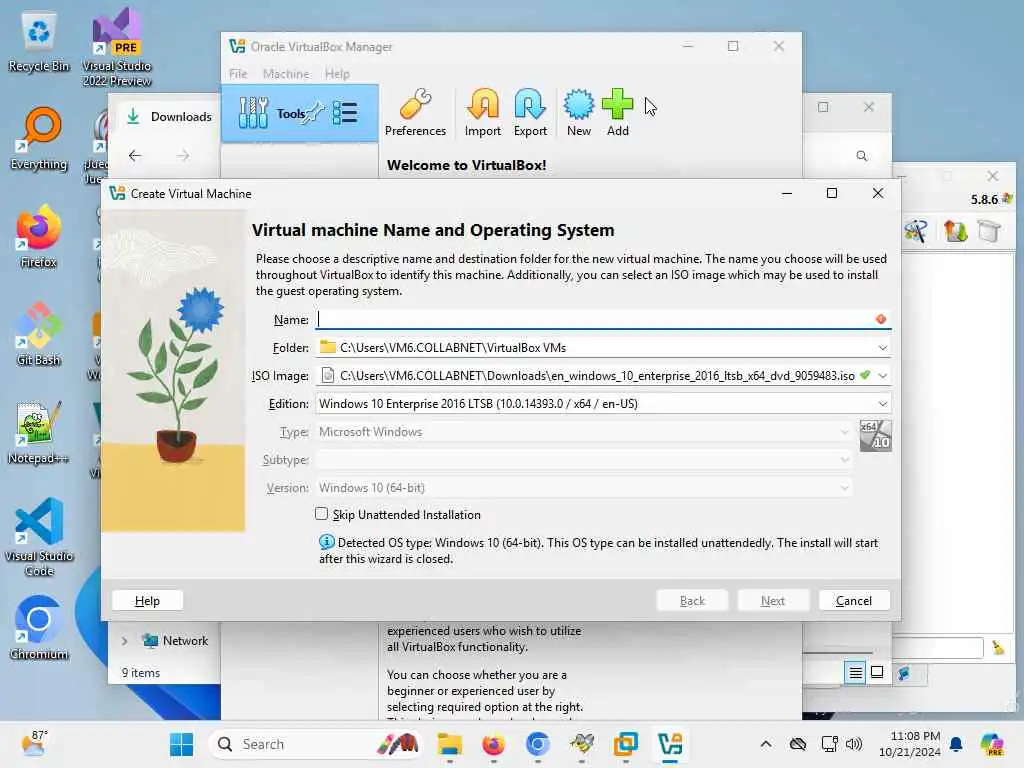The width and height of the screenshot is (1024, 768).
Task: Launch Chromium from the desktop
Action: [39, 628]
